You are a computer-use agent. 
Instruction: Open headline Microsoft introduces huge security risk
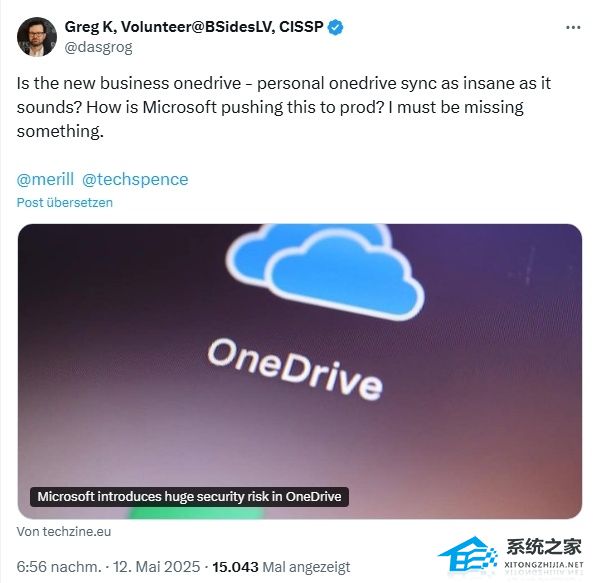189,497
